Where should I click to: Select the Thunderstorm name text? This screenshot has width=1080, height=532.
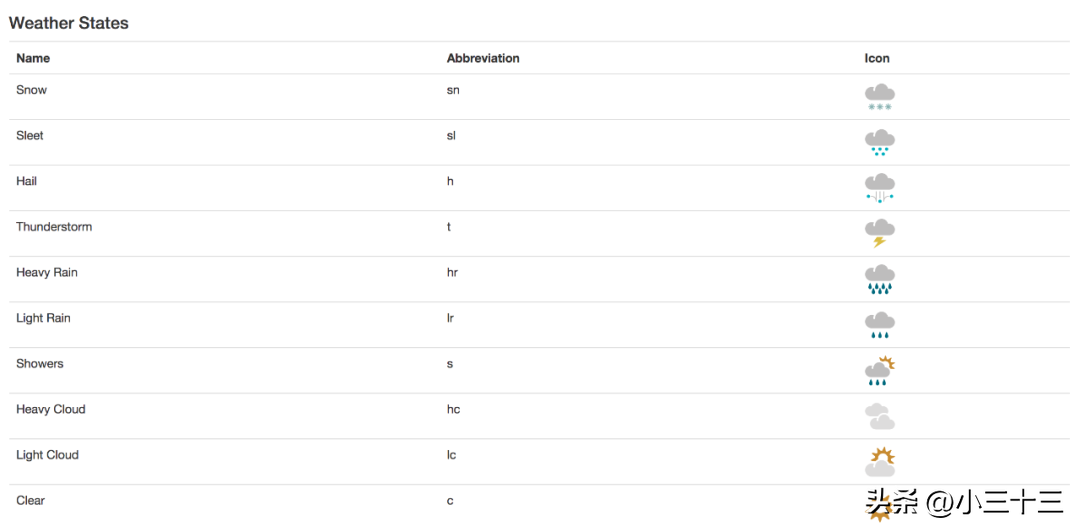coord(54,227)
